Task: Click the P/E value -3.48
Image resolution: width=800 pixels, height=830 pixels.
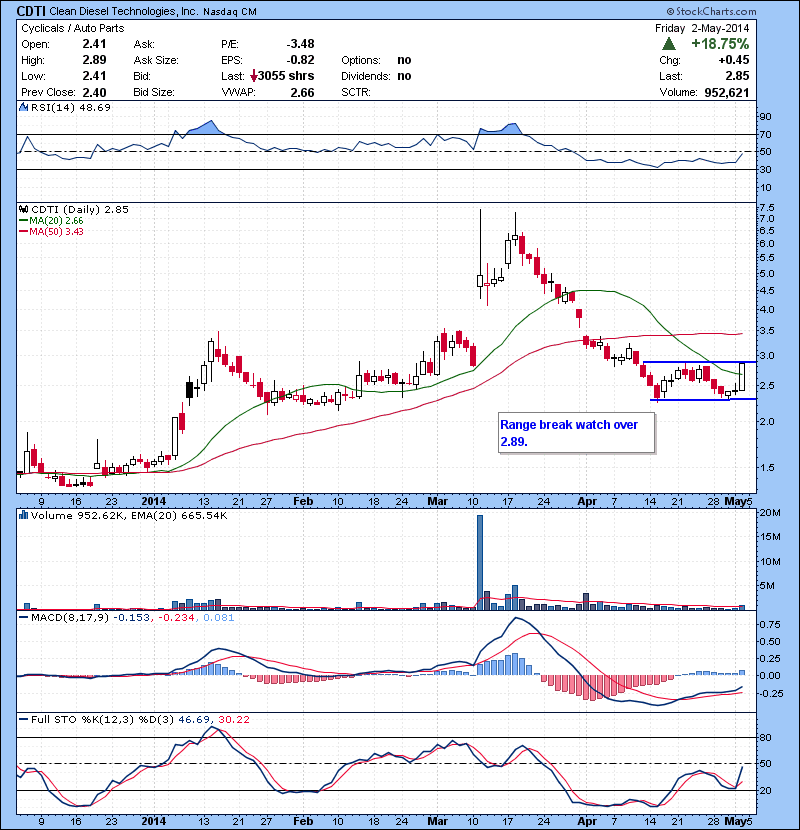Action: [x=300, y=44]
